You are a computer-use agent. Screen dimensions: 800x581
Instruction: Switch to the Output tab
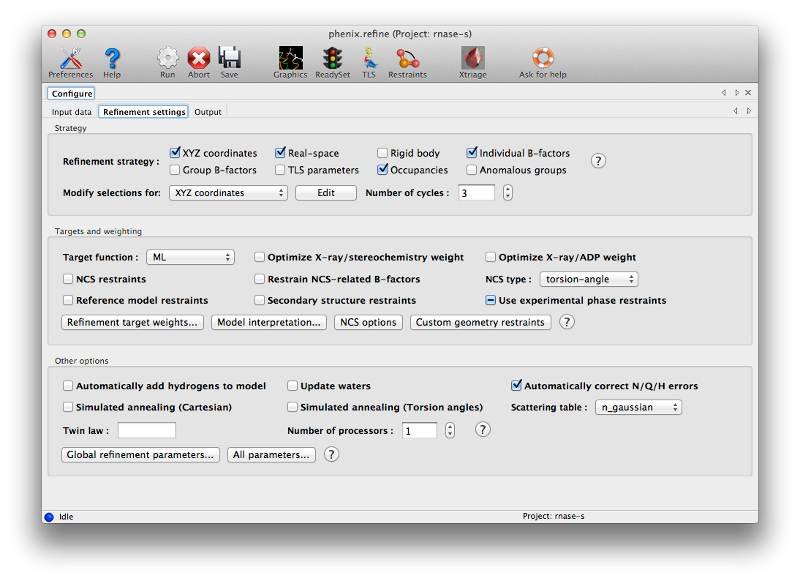(207, 112)
